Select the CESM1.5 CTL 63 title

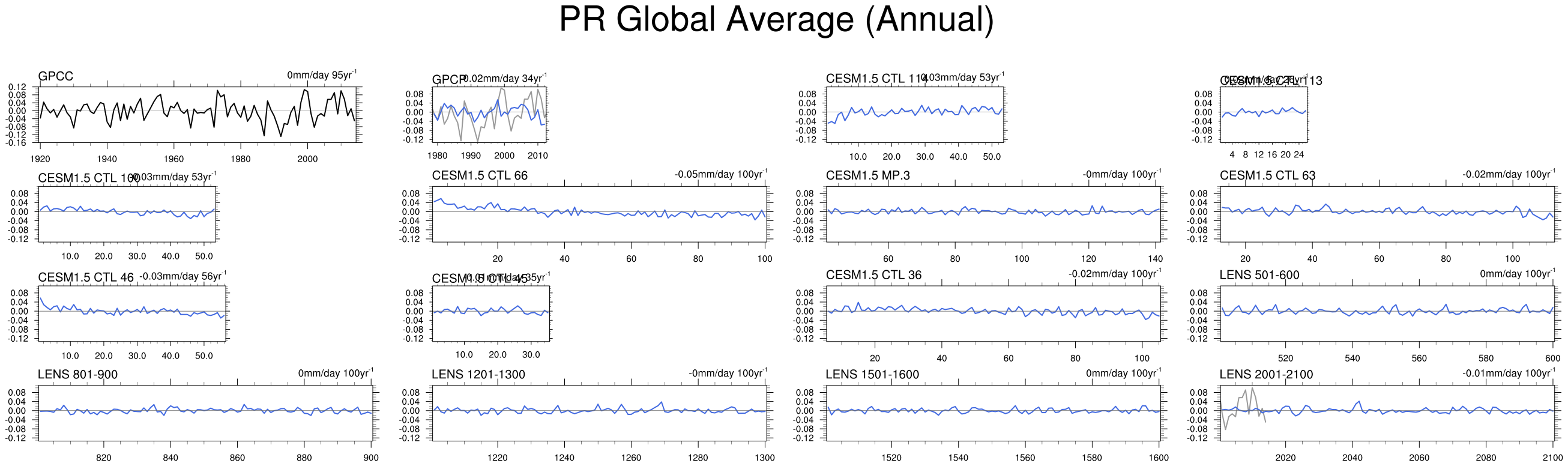(x=1267, y=175)
